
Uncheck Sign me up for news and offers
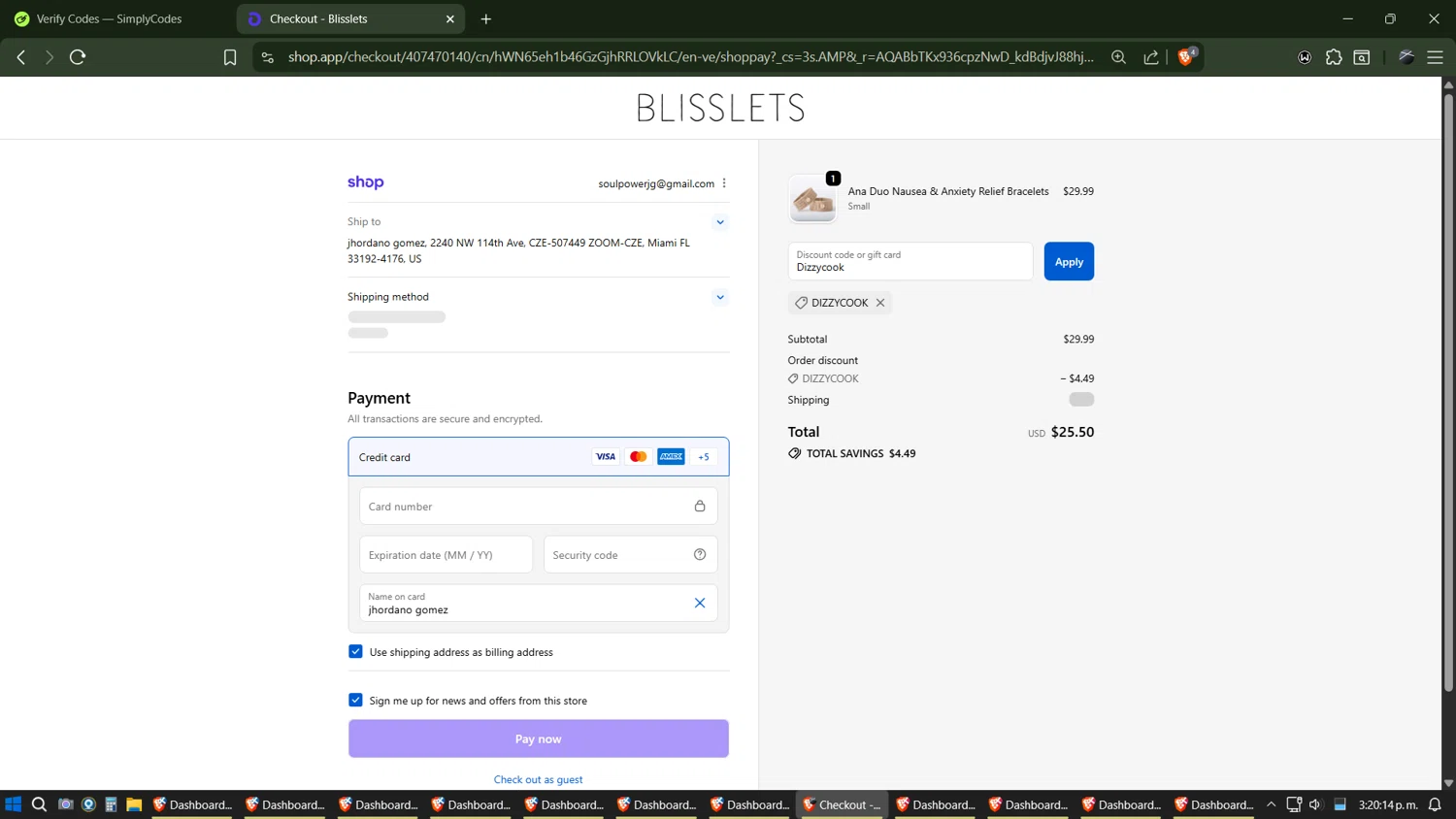[x=355, y=700]
